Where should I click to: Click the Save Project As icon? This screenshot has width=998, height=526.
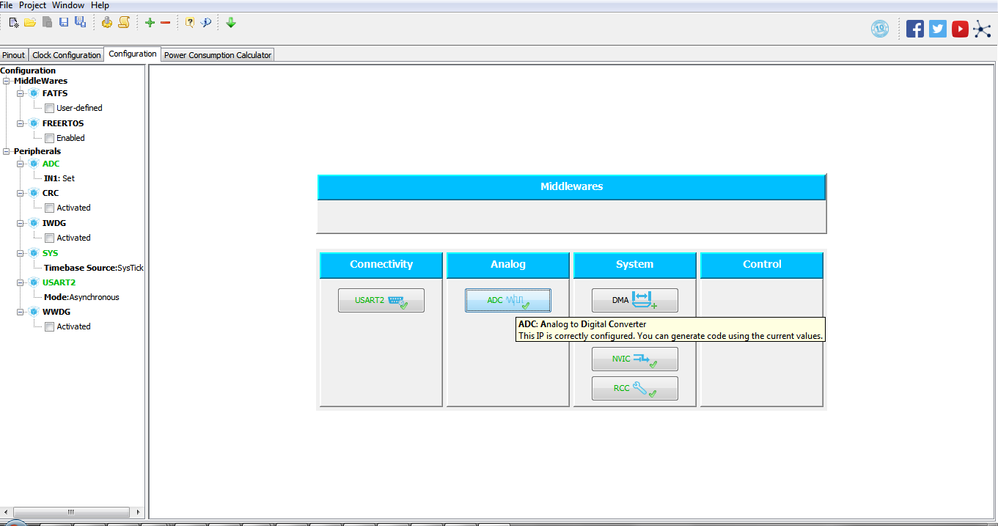[80, 22]
